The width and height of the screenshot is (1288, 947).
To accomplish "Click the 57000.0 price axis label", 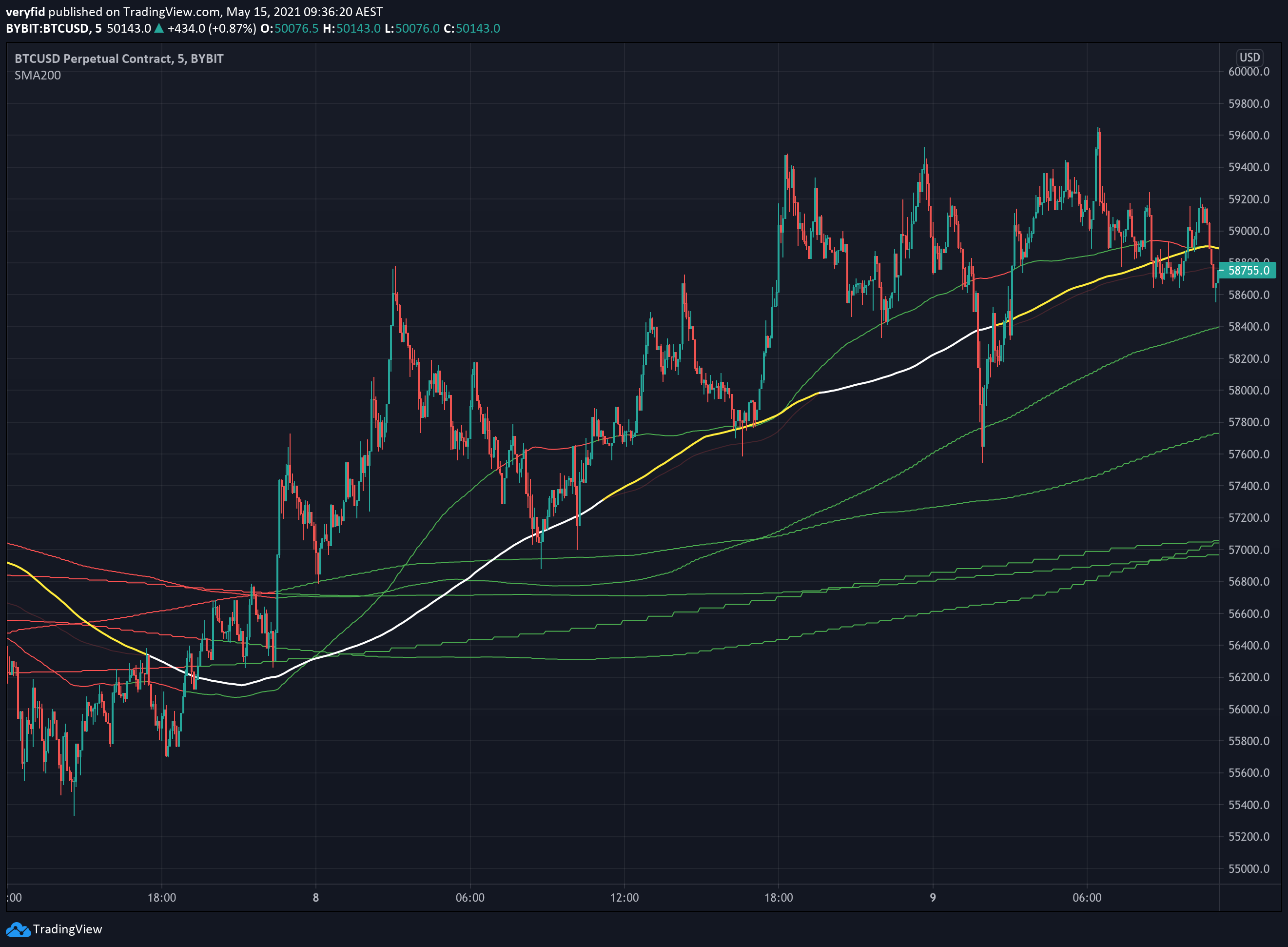I will point(1249,550).
